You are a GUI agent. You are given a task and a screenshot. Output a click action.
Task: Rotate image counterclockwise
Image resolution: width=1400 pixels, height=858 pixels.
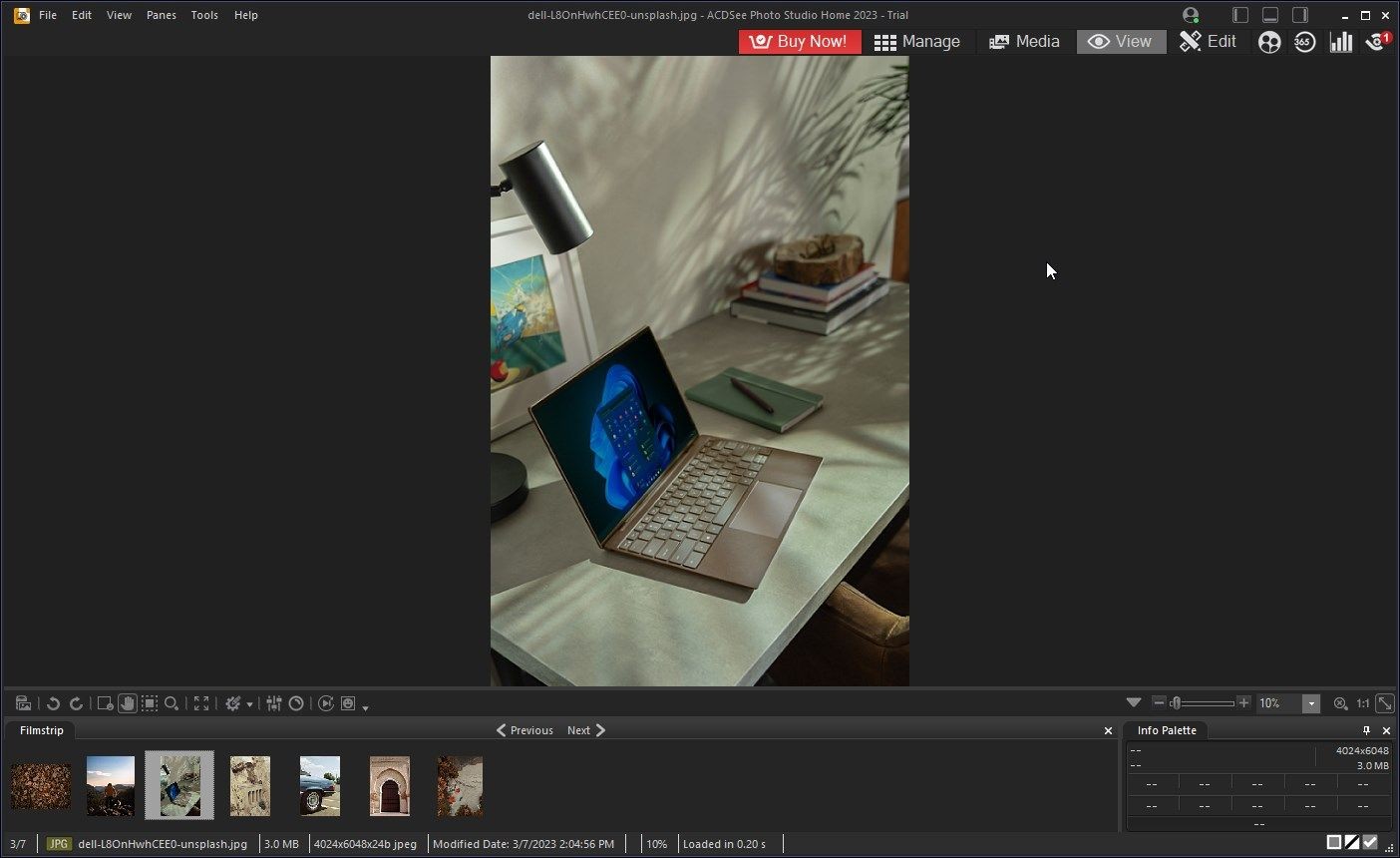pos(54,703)
